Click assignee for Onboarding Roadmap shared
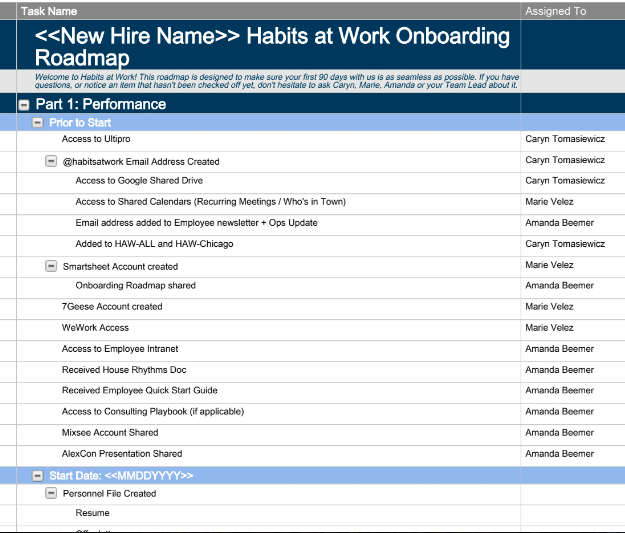The width and height of the screenshot is (625, 533). pos(560,285)
